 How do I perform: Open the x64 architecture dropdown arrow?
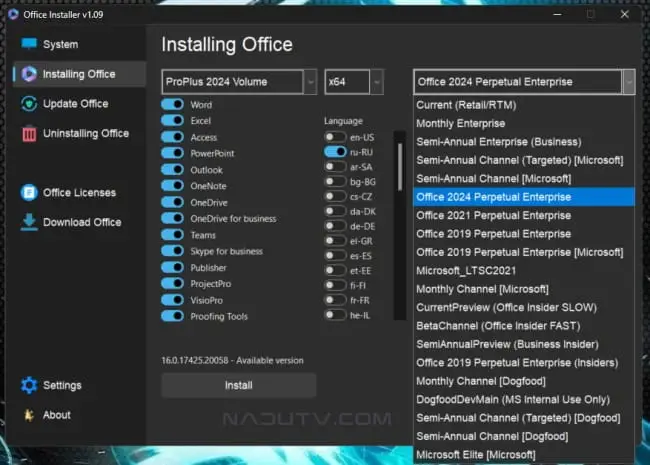376,82
